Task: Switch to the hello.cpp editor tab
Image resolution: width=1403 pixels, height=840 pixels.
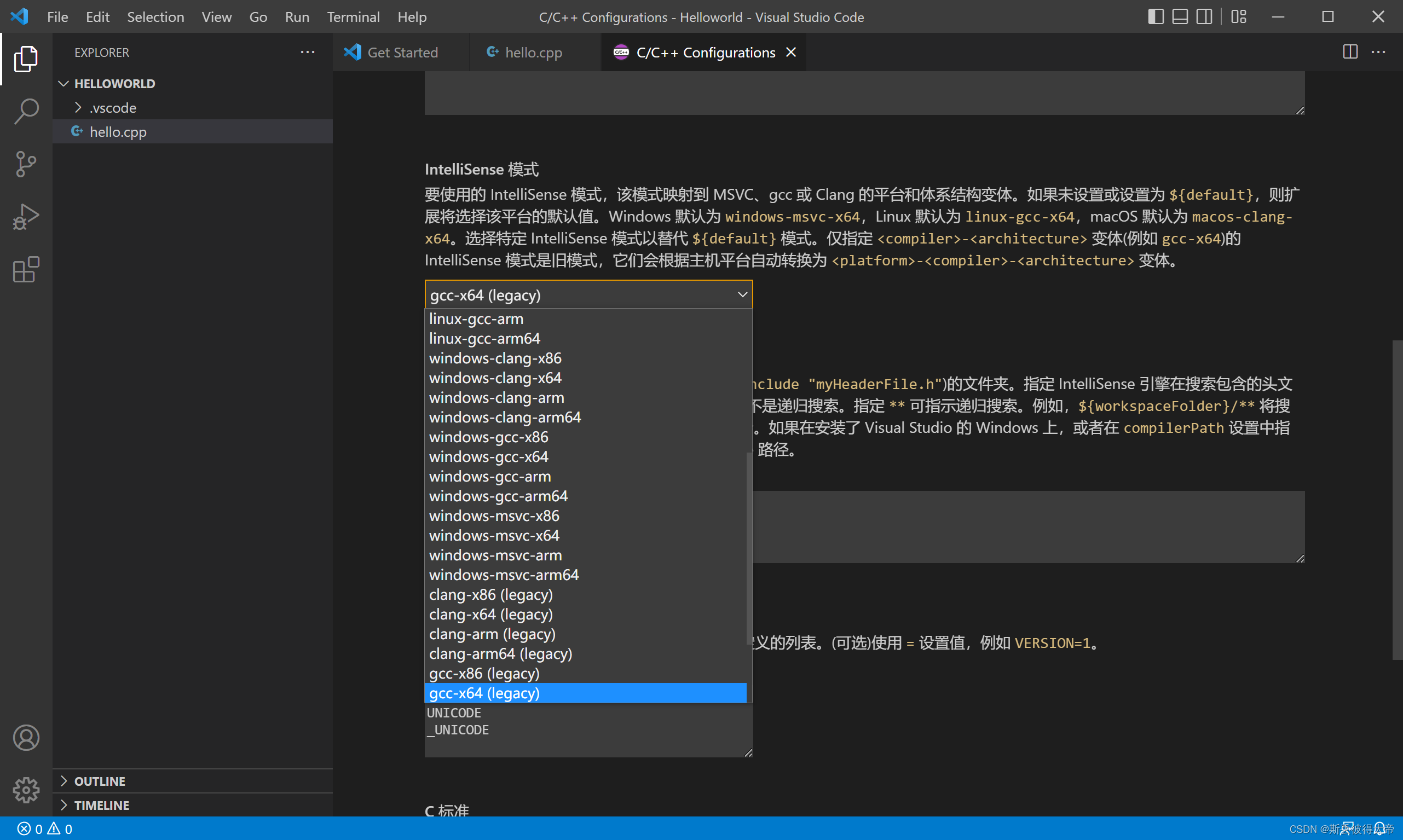Action: coord(534,52)
